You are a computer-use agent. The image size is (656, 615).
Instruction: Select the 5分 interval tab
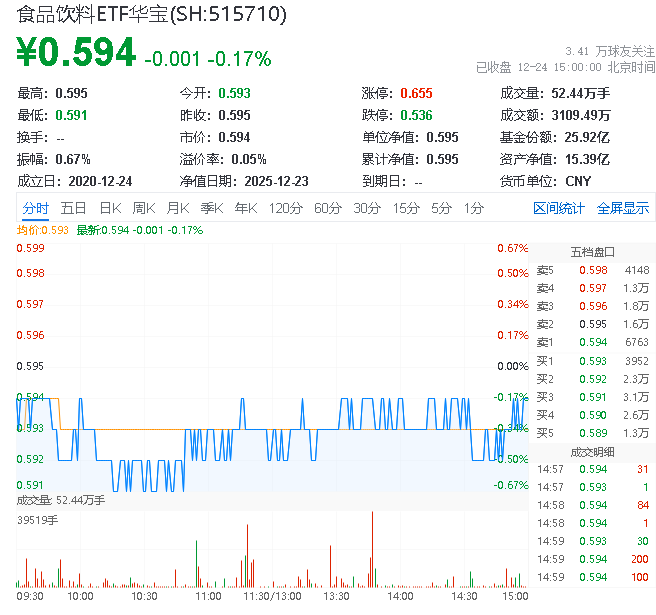441,208
